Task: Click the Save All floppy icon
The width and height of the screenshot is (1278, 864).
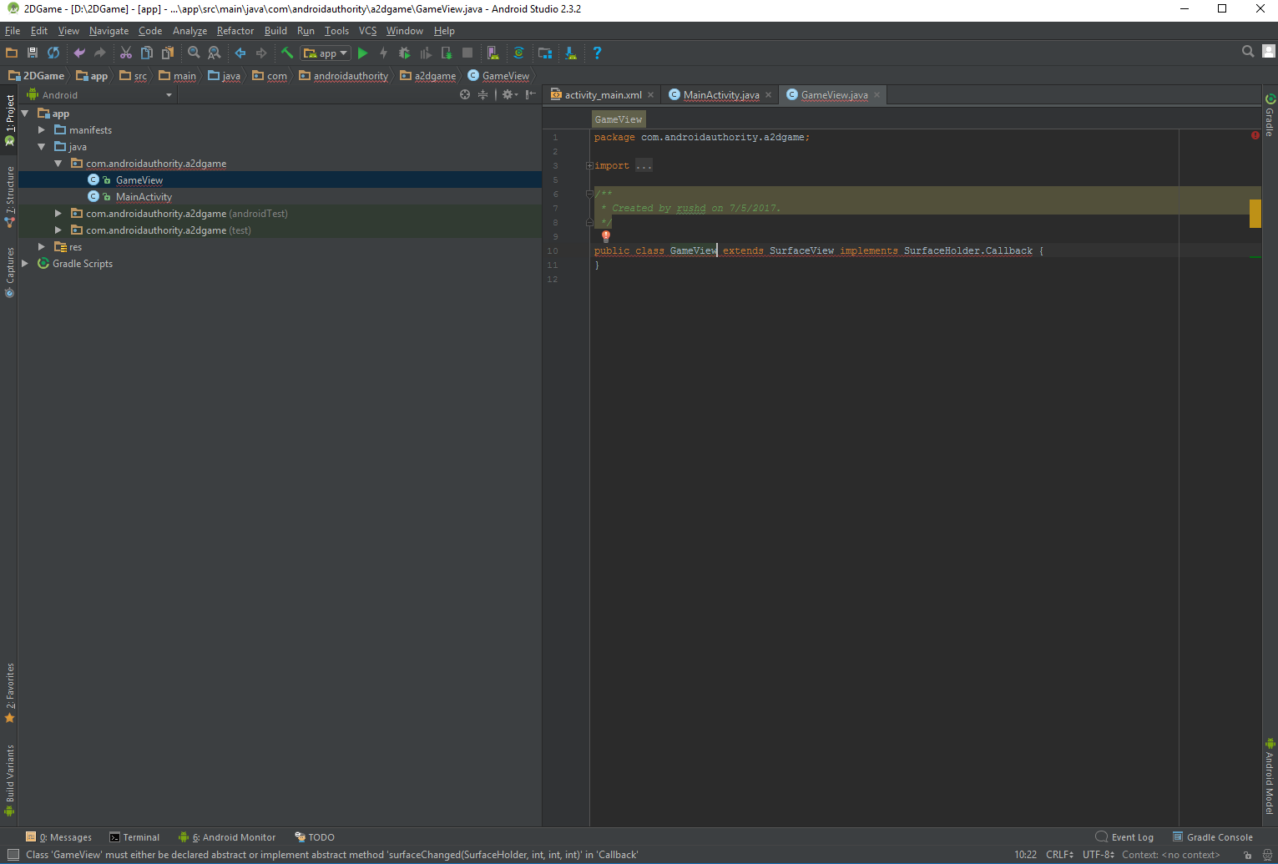Action: 32,53
